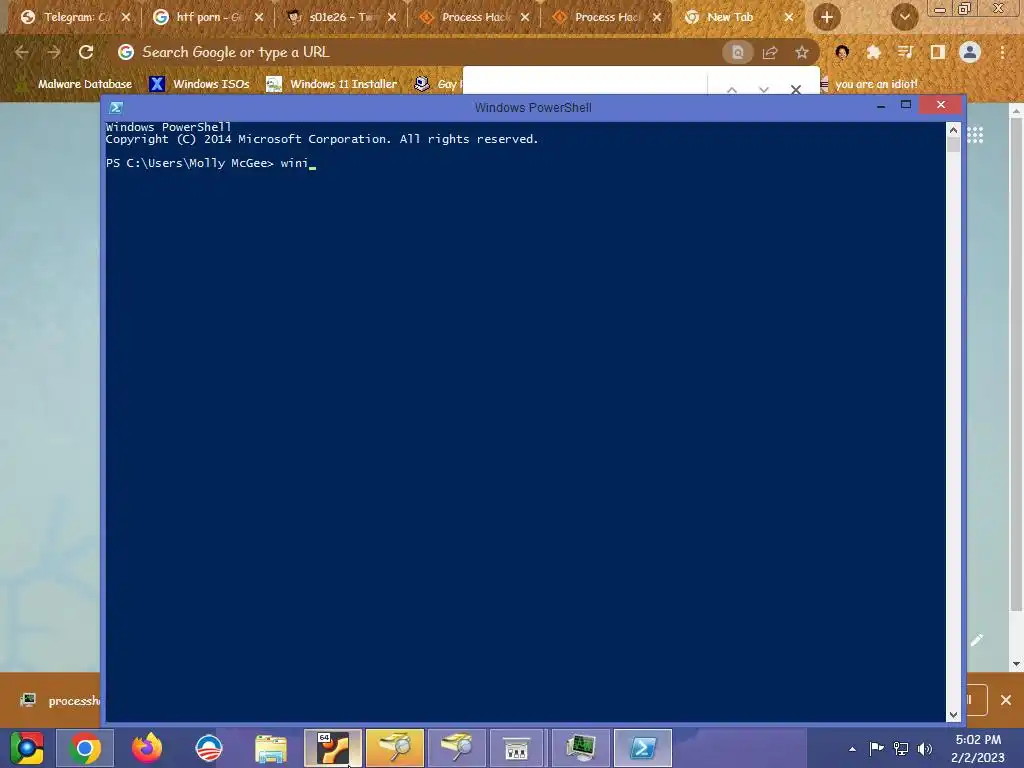Viewport: 1024px width, 768px height.
Task: Open the Chrome profile avatar
Action: (x=970, y=53)
